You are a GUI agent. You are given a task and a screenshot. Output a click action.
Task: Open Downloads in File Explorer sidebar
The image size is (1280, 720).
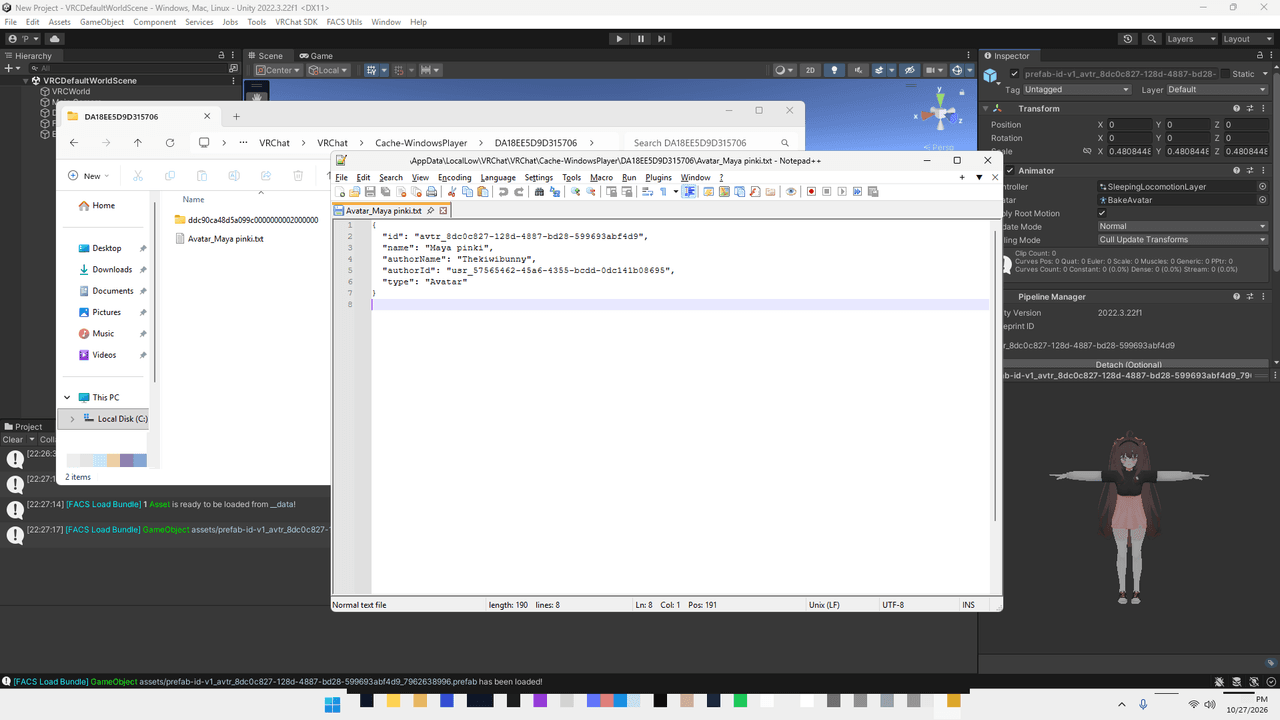pyautogui.click(x=112, y=270)
